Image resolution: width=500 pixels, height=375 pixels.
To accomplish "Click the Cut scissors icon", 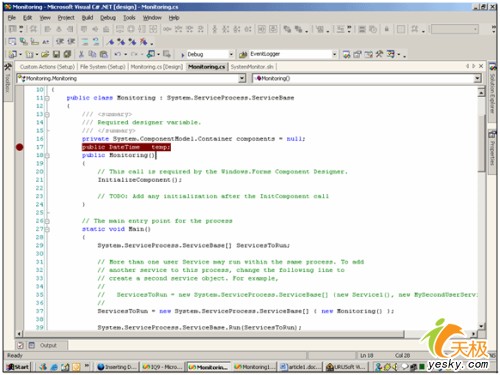I will 81,54.
